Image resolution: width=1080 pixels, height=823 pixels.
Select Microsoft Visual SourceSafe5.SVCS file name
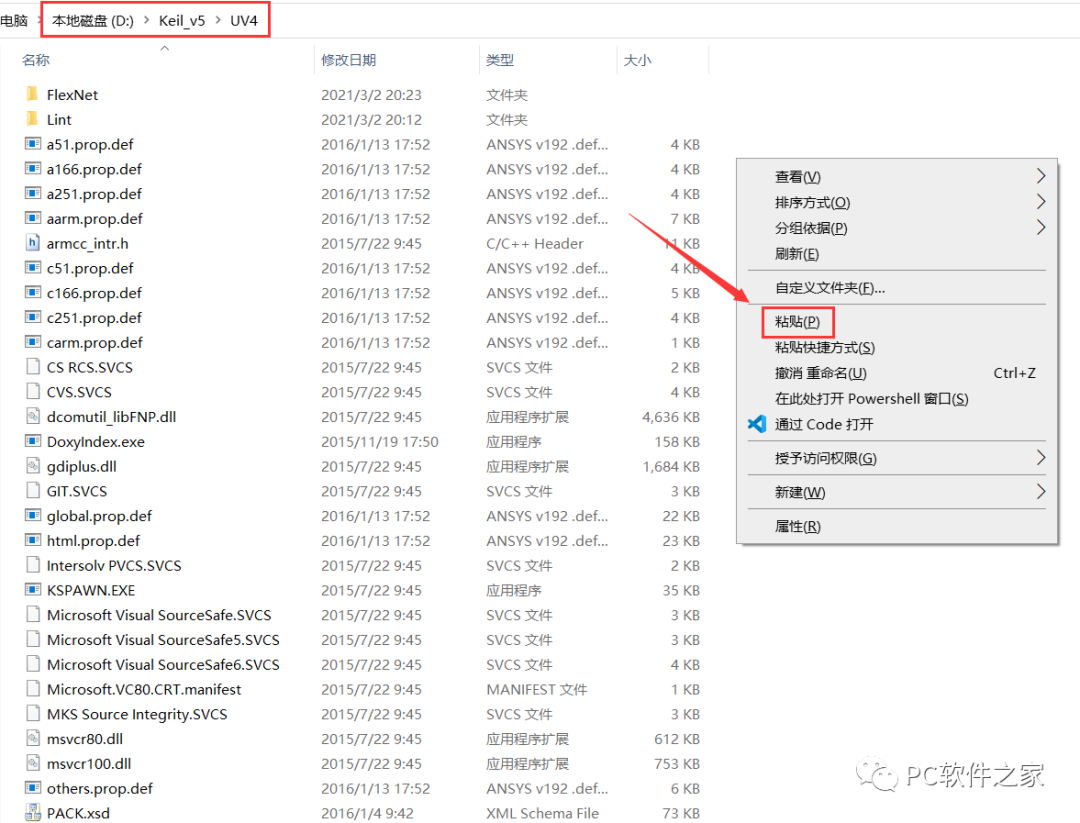(163, 640)
